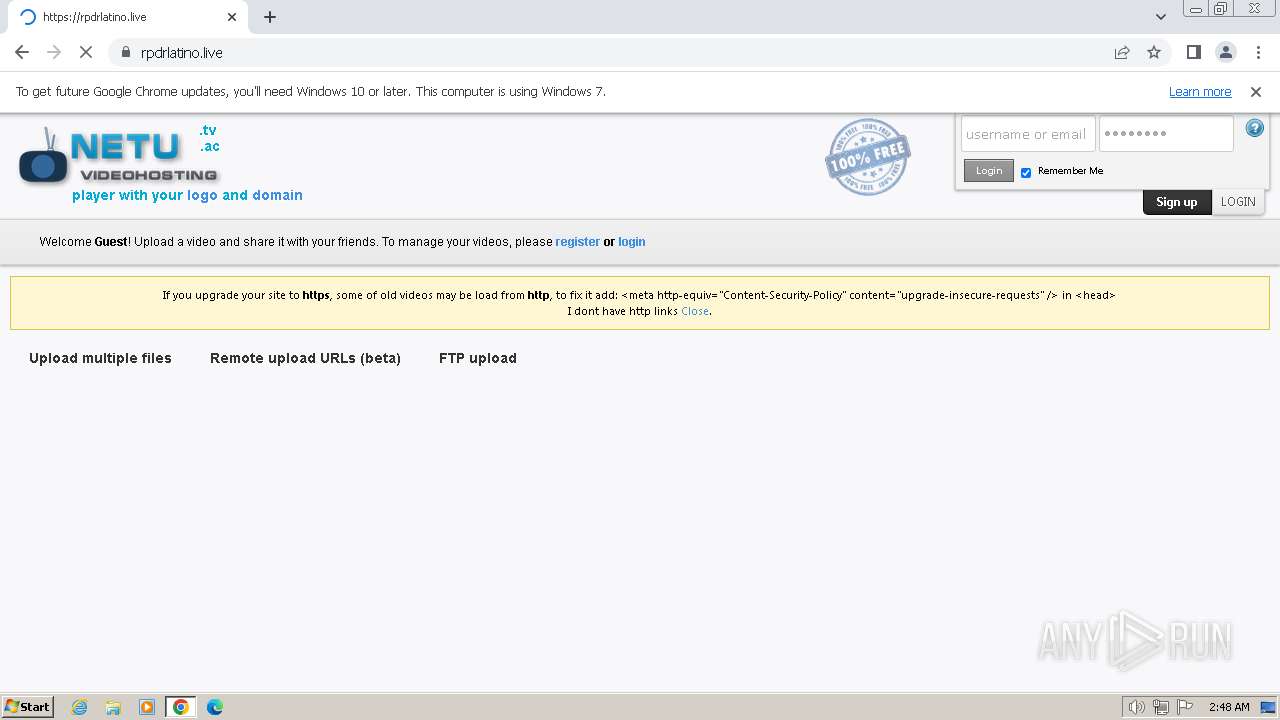Open the Chrome side panel

1193,52
